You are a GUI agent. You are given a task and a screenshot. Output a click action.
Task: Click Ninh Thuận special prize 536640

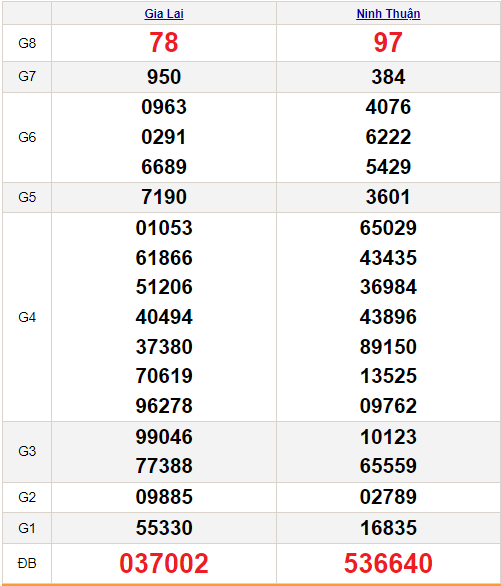tap(388, 563)
